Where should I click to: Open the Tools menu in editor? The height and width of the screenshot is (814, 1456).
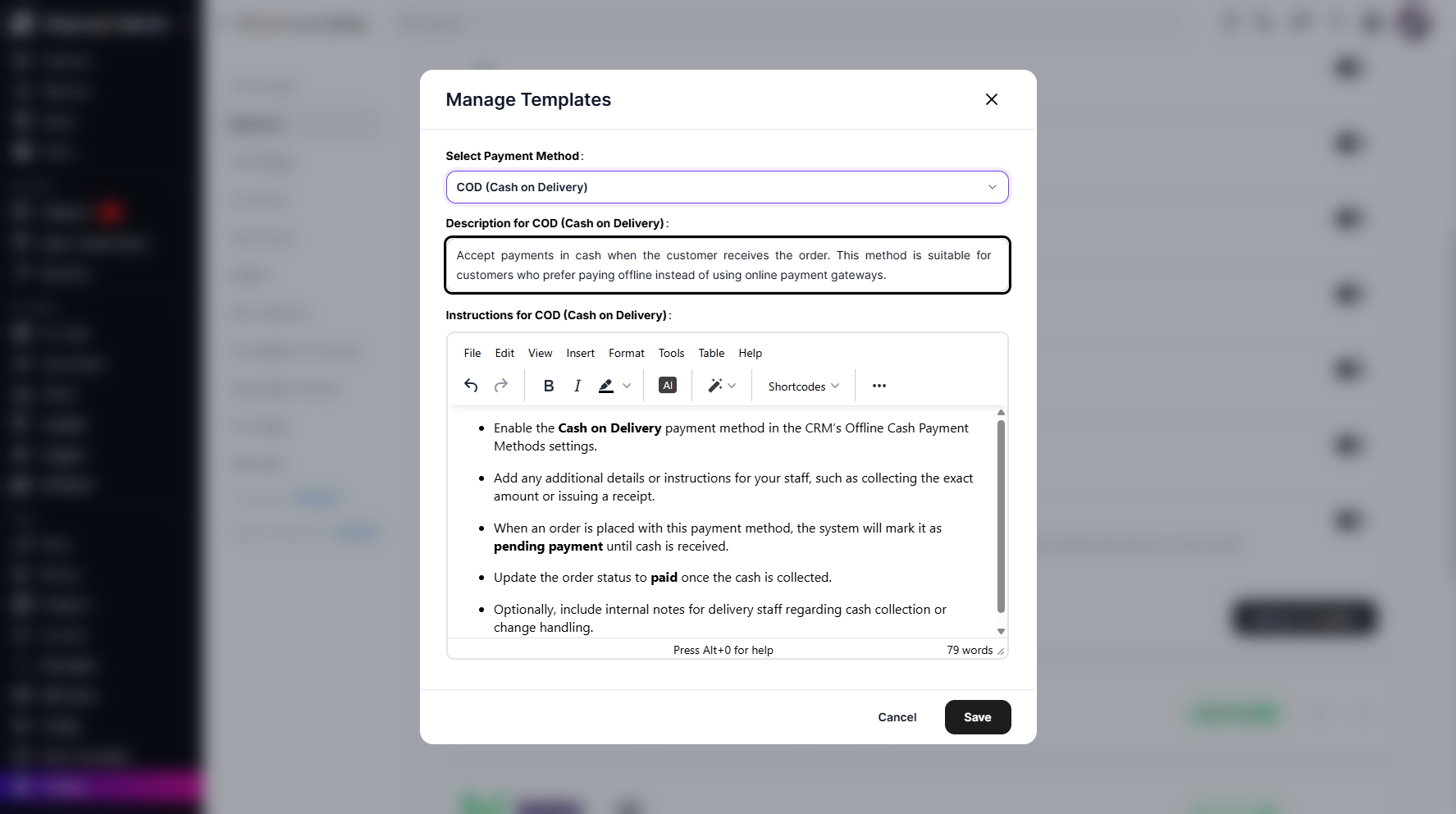[671, 353]
